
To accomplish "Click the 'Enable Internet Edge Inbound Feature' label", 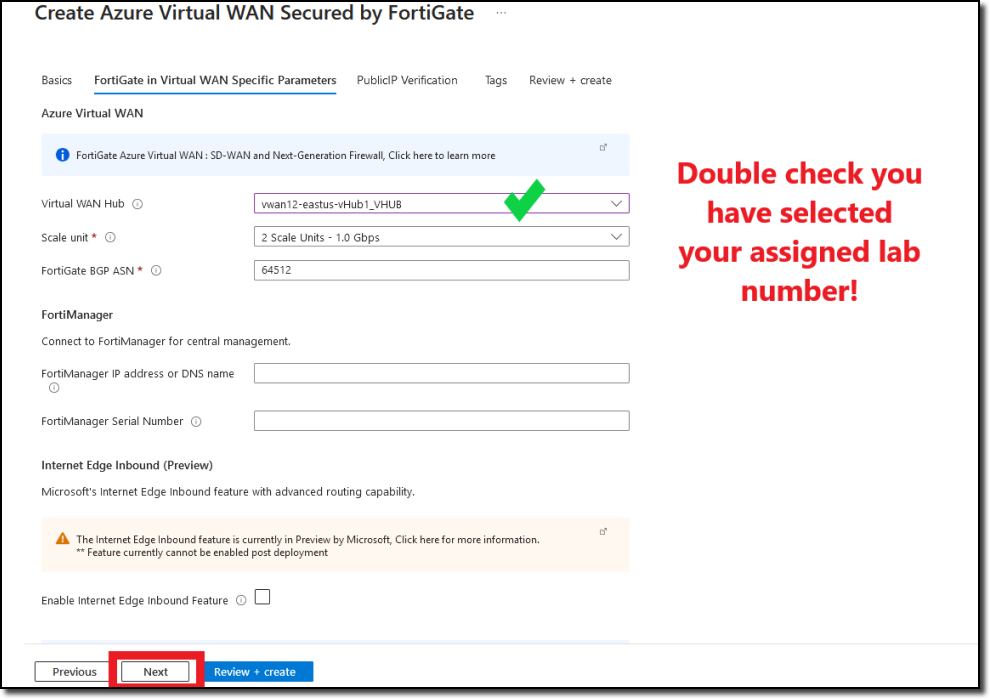I will (x=134, y=600).
